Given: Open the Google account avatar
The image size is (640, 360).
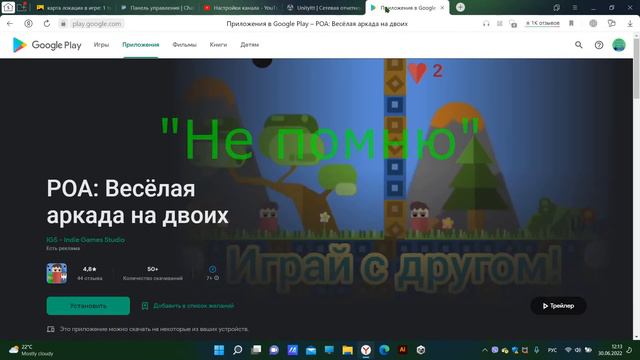Looking at the screenshot, I should tap(619, 45).
